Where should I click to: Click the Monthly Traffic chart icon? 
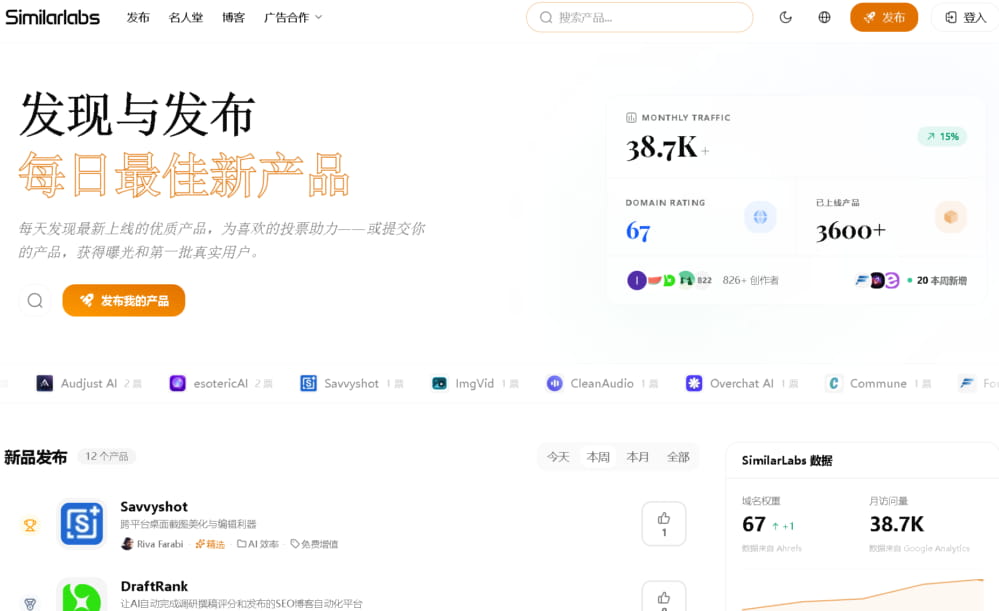(x=631, y=117)
